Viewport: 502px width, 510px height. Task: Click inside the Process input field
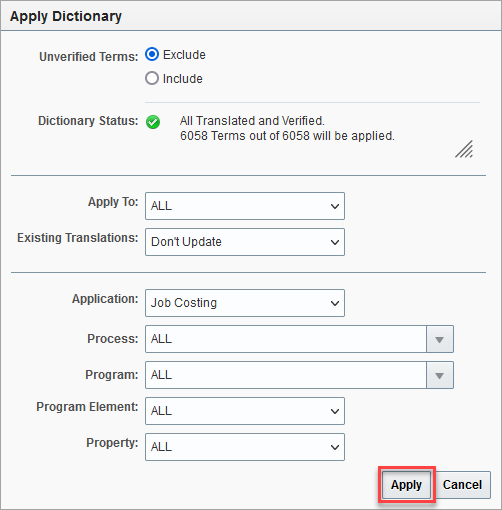pyautogui.click(x=286, y=339)
